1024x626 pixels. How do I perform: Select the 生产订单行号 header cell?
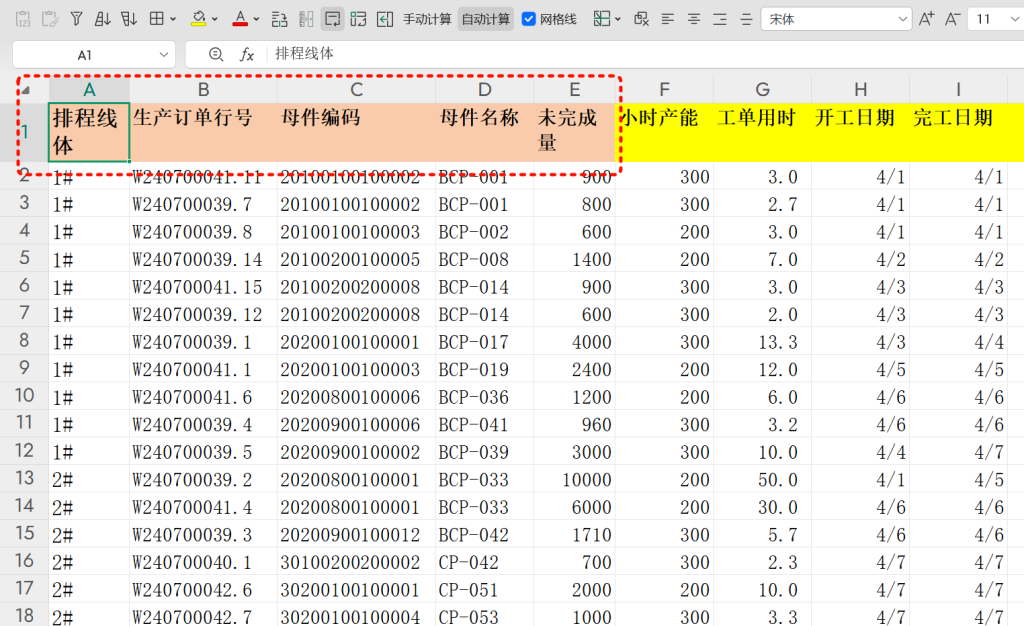tap(203, 132)
